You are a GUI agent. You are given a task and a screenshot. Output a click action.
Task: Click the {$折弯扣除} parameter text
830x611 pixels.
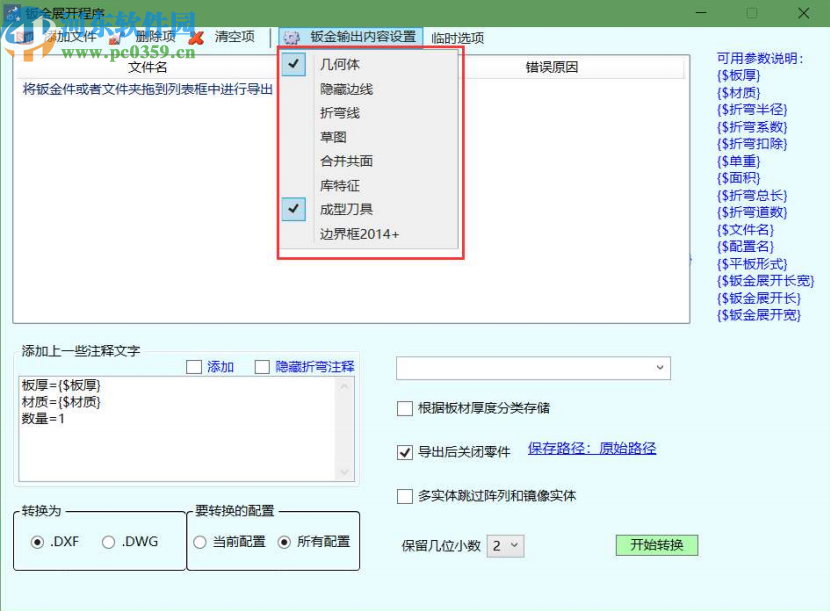click(752, 144)
